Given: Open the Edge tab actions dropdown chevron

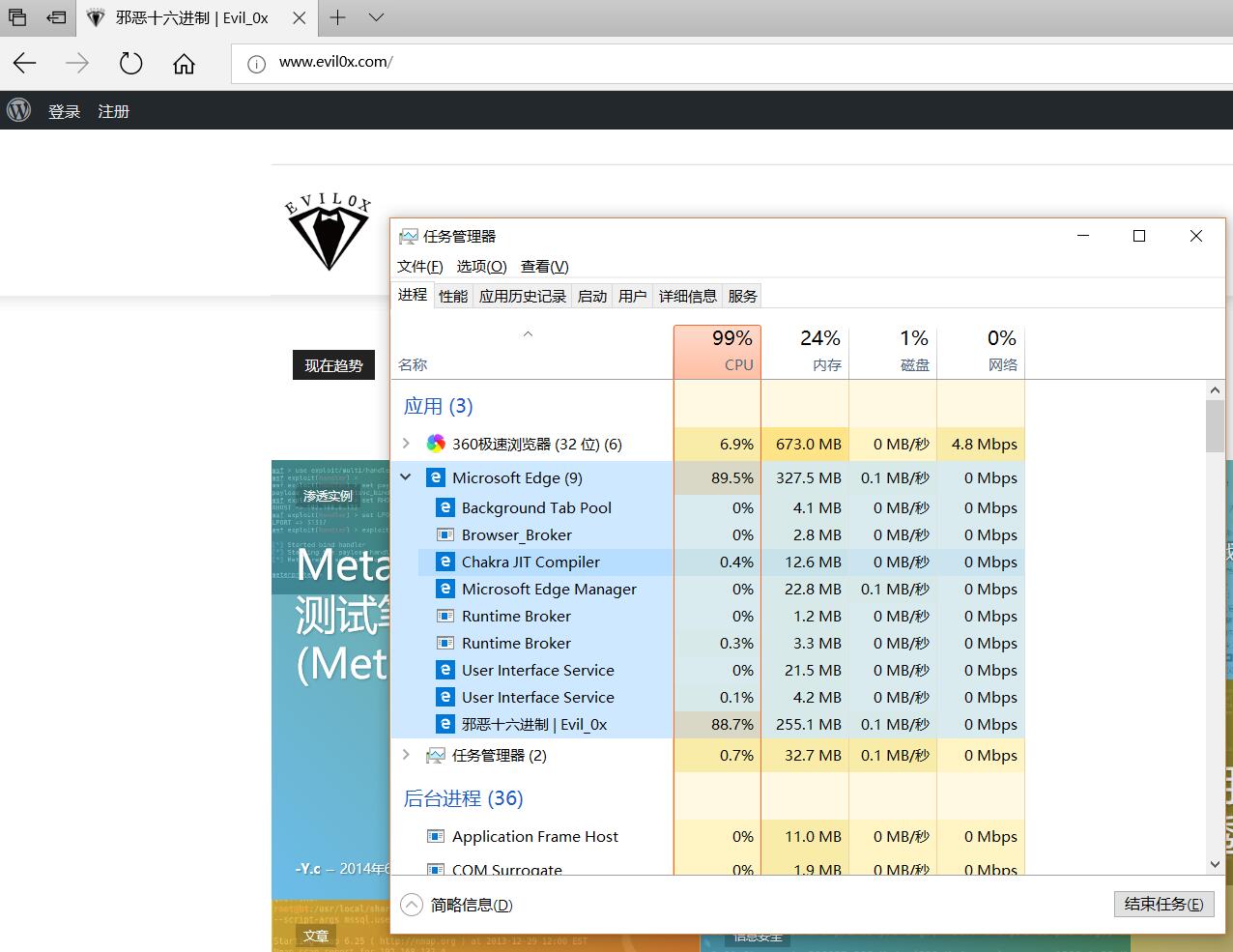Looking at the screenshot, I should pos(377,17).
